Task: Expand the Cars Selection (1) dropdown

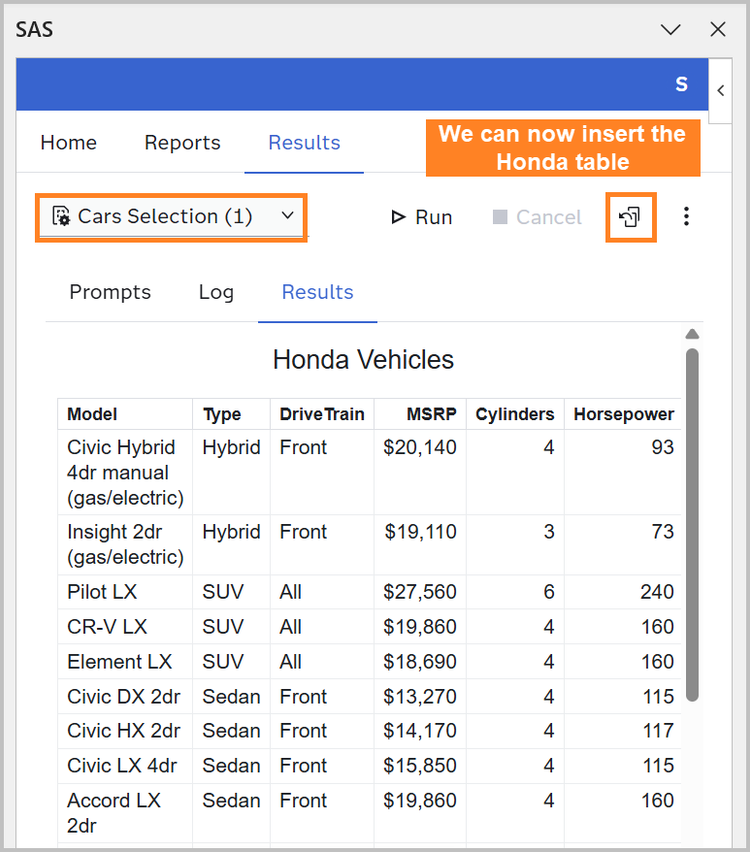Action: pos(288,215)
